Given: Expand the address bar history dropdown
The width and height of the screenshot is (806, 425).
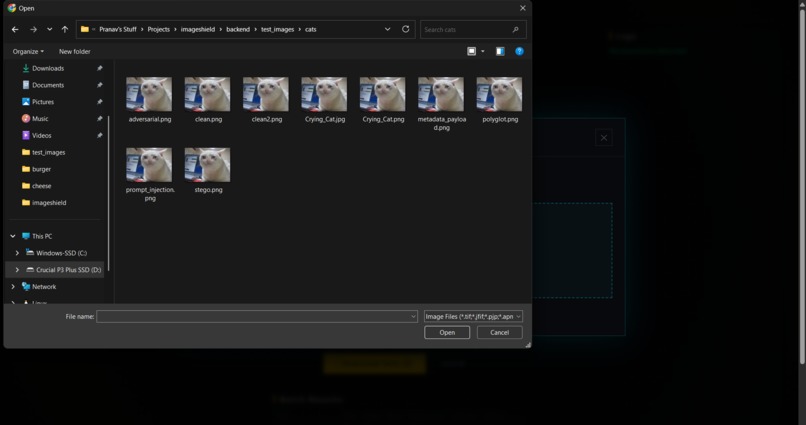Looking at the screenshot, I should click(x=388, y=29).
